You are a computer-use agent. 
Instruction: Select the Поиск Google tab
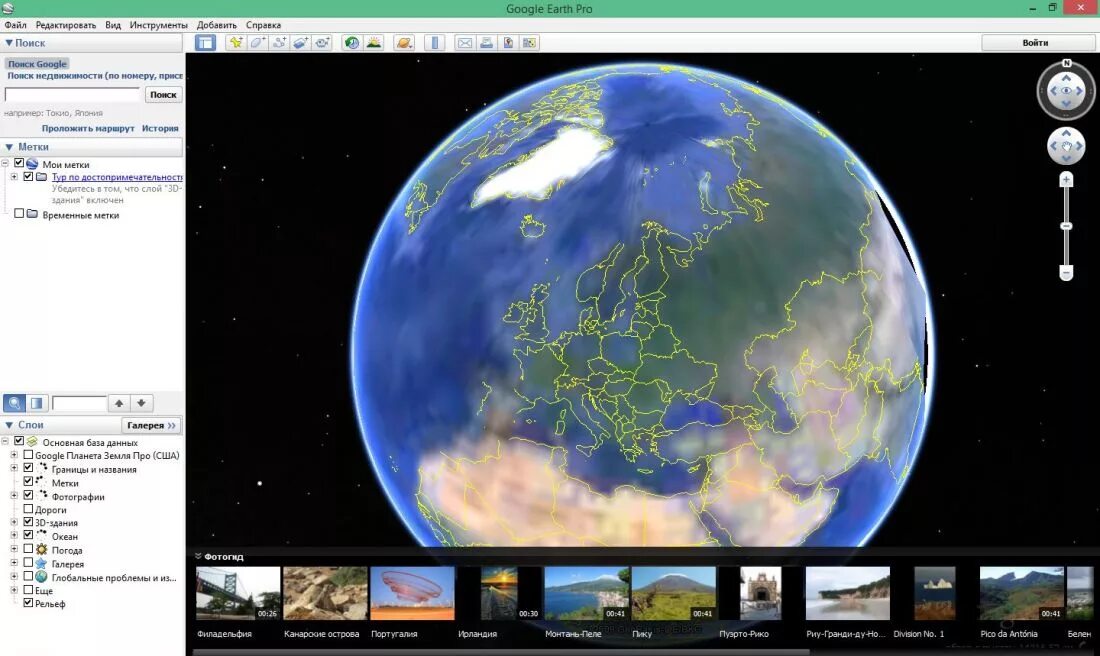[x=37, y=64]
